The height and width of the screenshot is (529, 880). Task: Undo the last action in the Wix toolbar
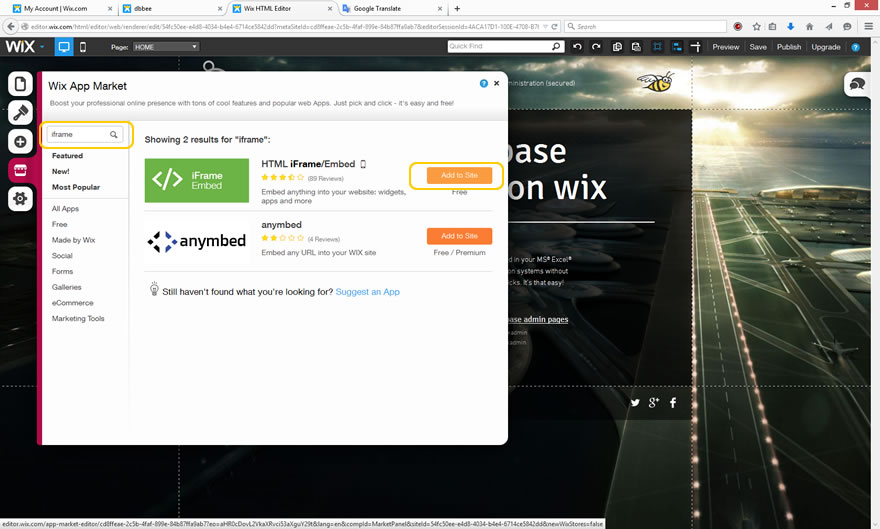pos(577,47)
